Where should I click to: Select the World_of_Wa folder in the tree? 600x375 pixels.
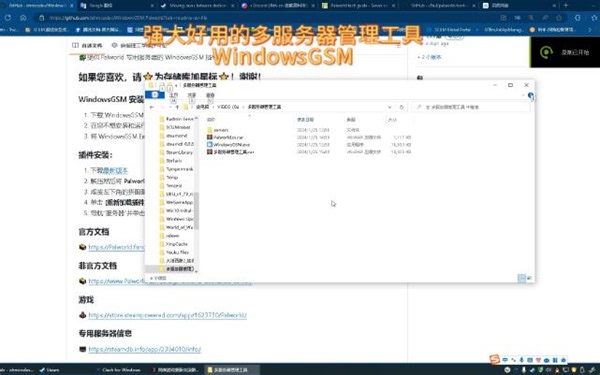tap(176, 227)
